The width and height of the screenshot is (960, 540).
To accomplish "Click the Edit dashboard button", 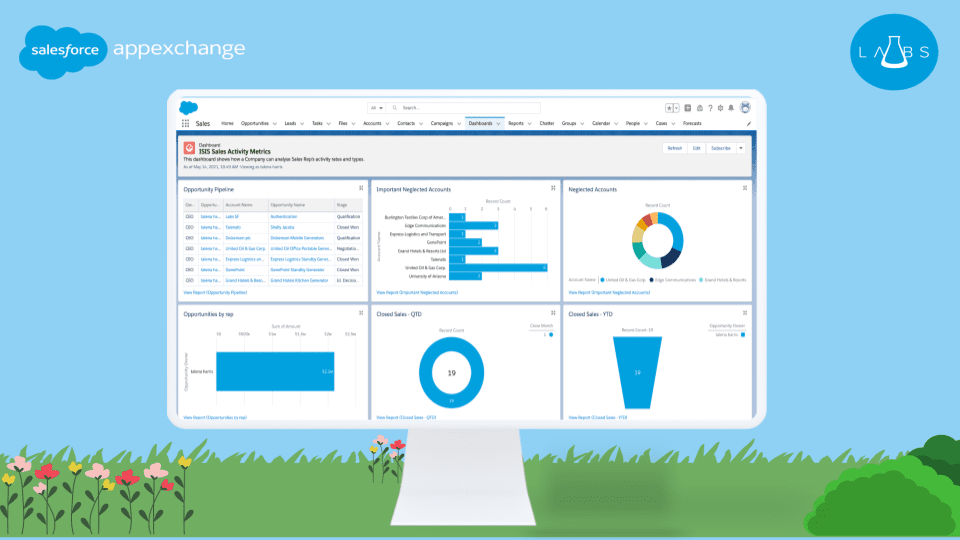I will [696, 148].
